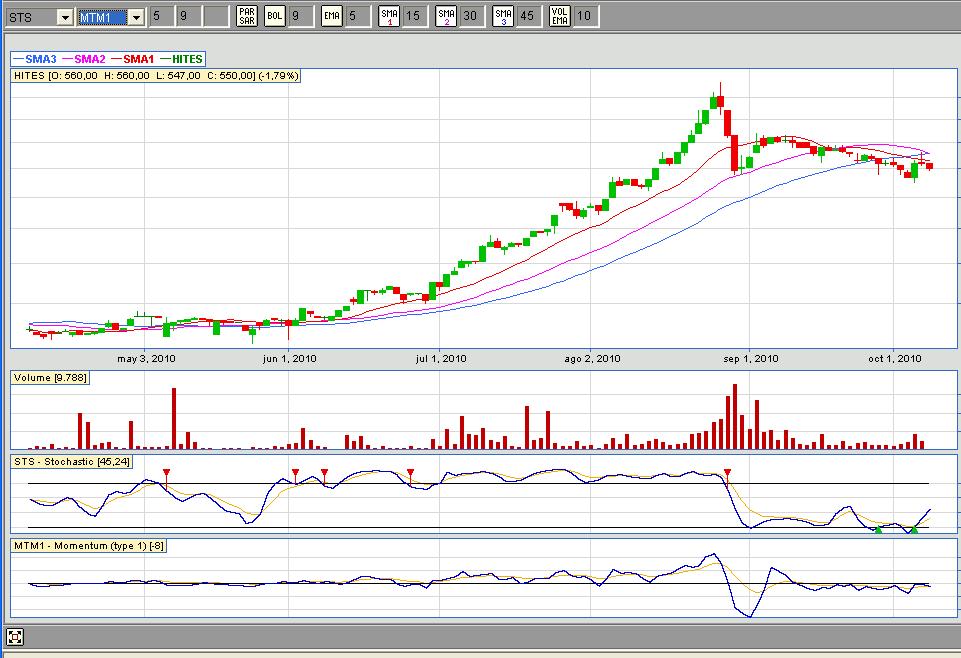The image size is (961, 658).
Task: Click the SMA3 legend label
Action: point(38,59)
